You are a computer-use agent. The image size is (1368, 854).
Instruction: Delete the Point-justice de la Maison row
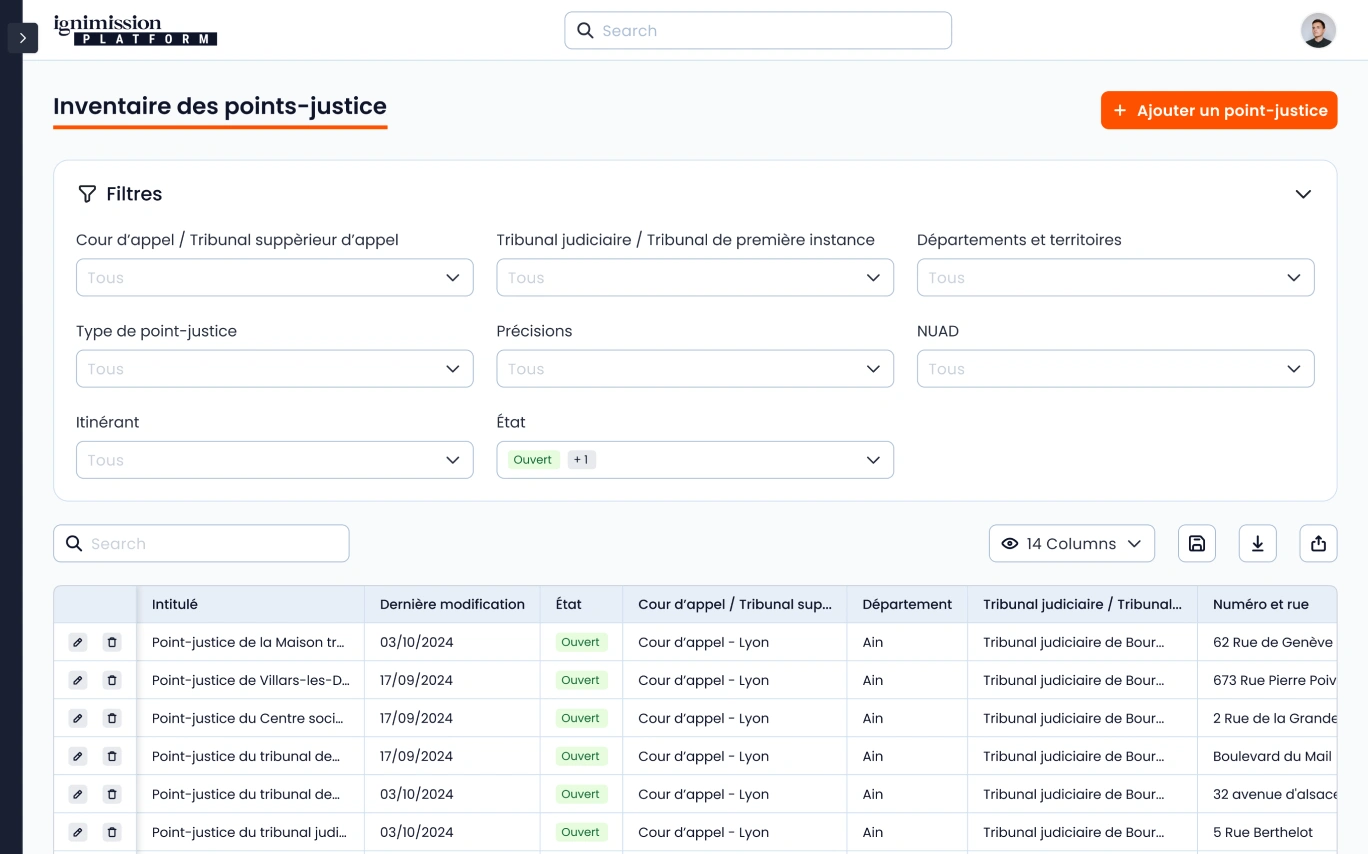(112, 642)
